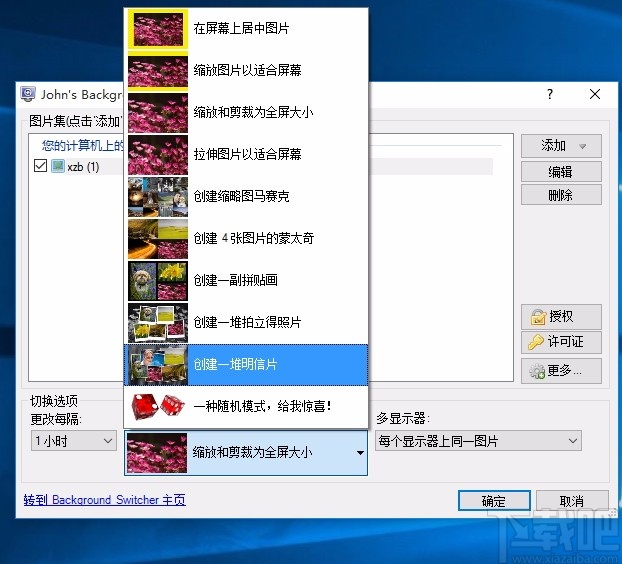Click the 您的计算机上的 group header text

[x=83, y=146]
